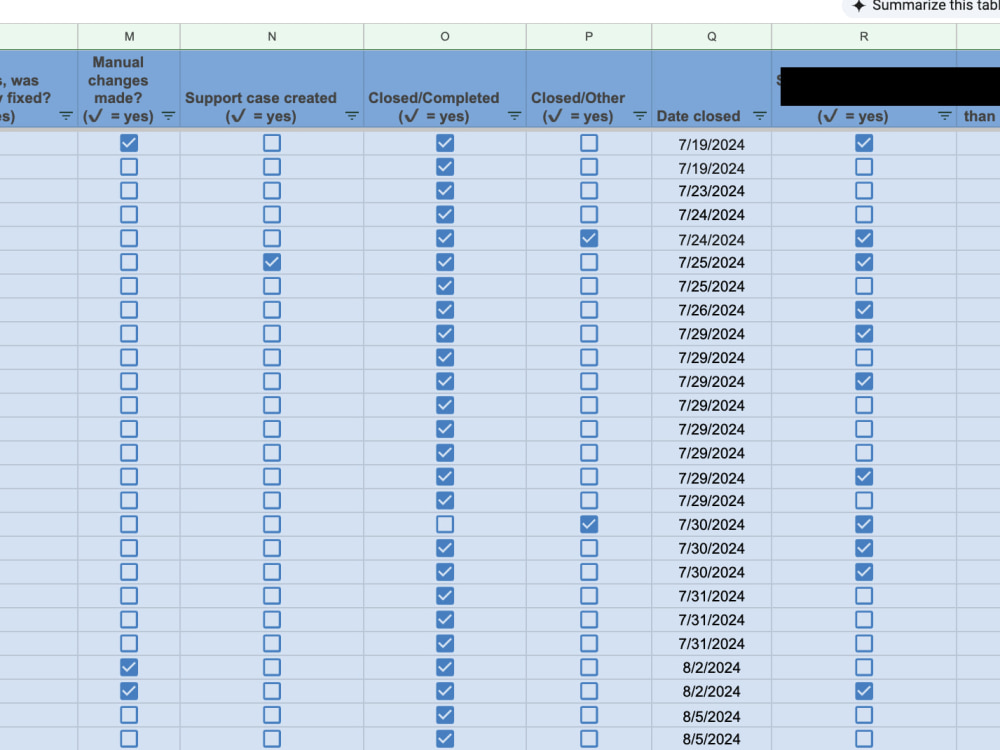Uncheck Closed/Other box in second 7/24/2024 row
Viewport: 1000px width, 750px height.
[589, 239]
